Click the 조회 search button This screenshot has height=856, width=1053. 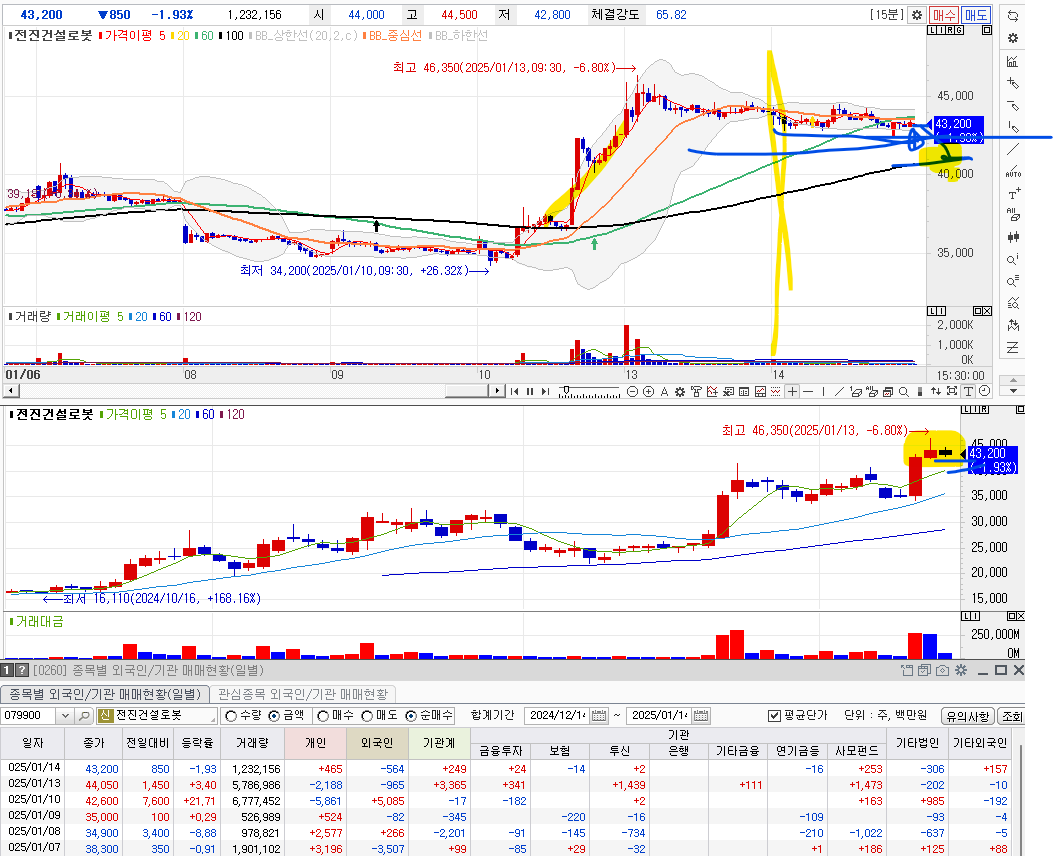click(x=1011, y=716)
